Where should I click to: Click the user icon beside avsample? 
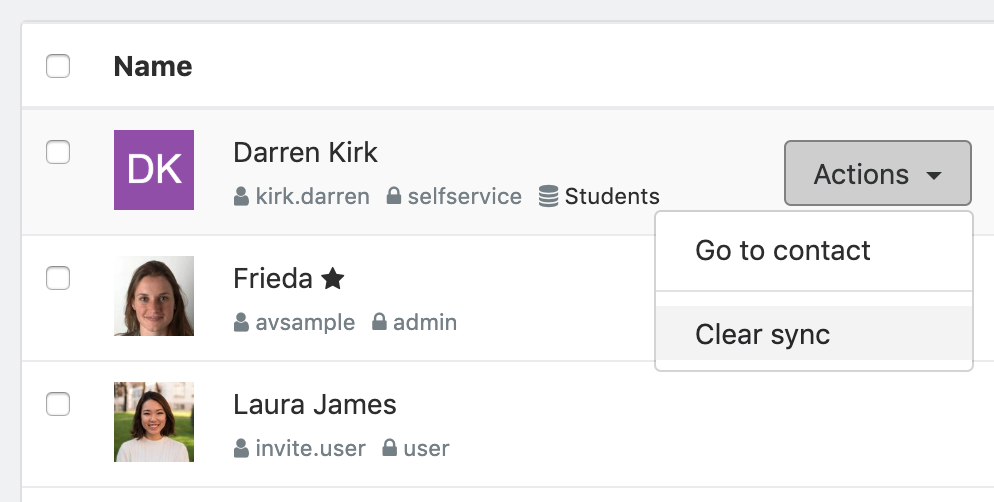(241, 322)
